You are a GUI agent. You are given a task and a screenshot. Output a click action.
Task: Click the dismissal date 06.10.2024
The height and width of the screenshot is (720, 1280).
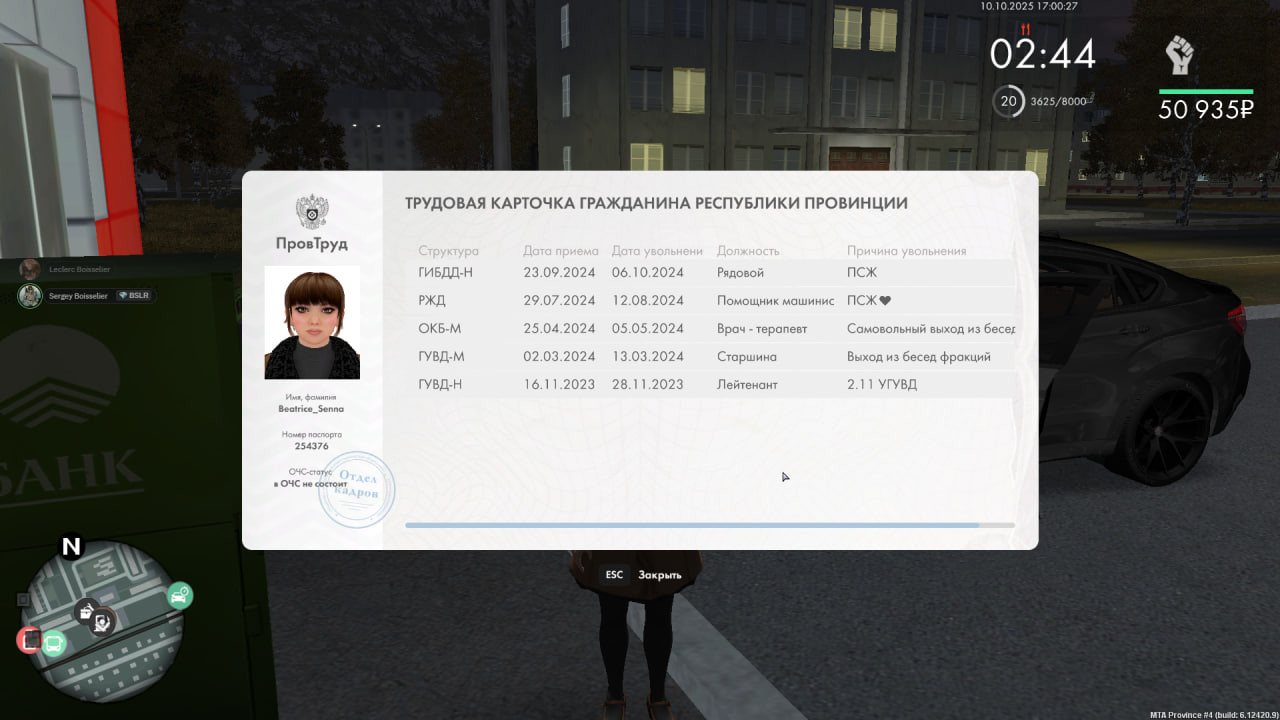click(x=648, y=272)
